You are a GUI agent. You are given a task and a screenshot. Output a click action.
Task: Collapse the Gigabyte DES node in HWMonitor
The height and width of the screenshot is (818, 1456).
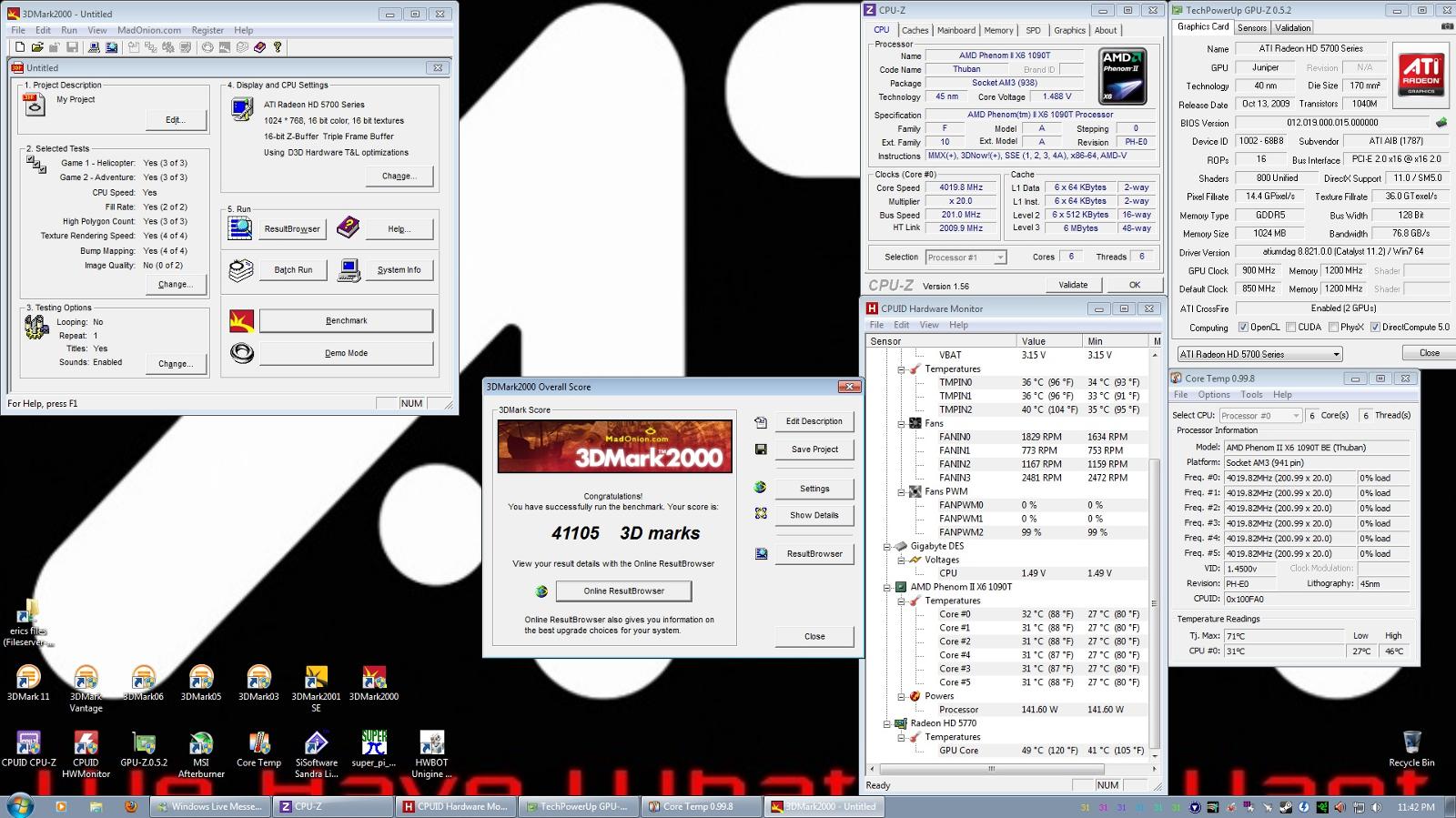coord(886,547)
